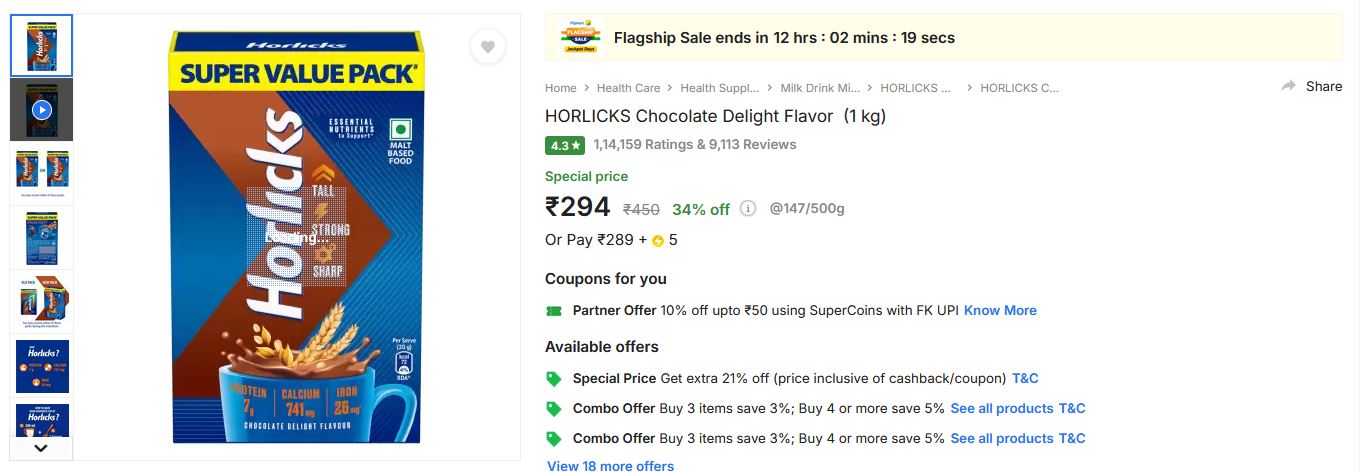Screen dimensions: 1360x472
Task: Open Home breadcrumb link
Action: tap(561, 88)
